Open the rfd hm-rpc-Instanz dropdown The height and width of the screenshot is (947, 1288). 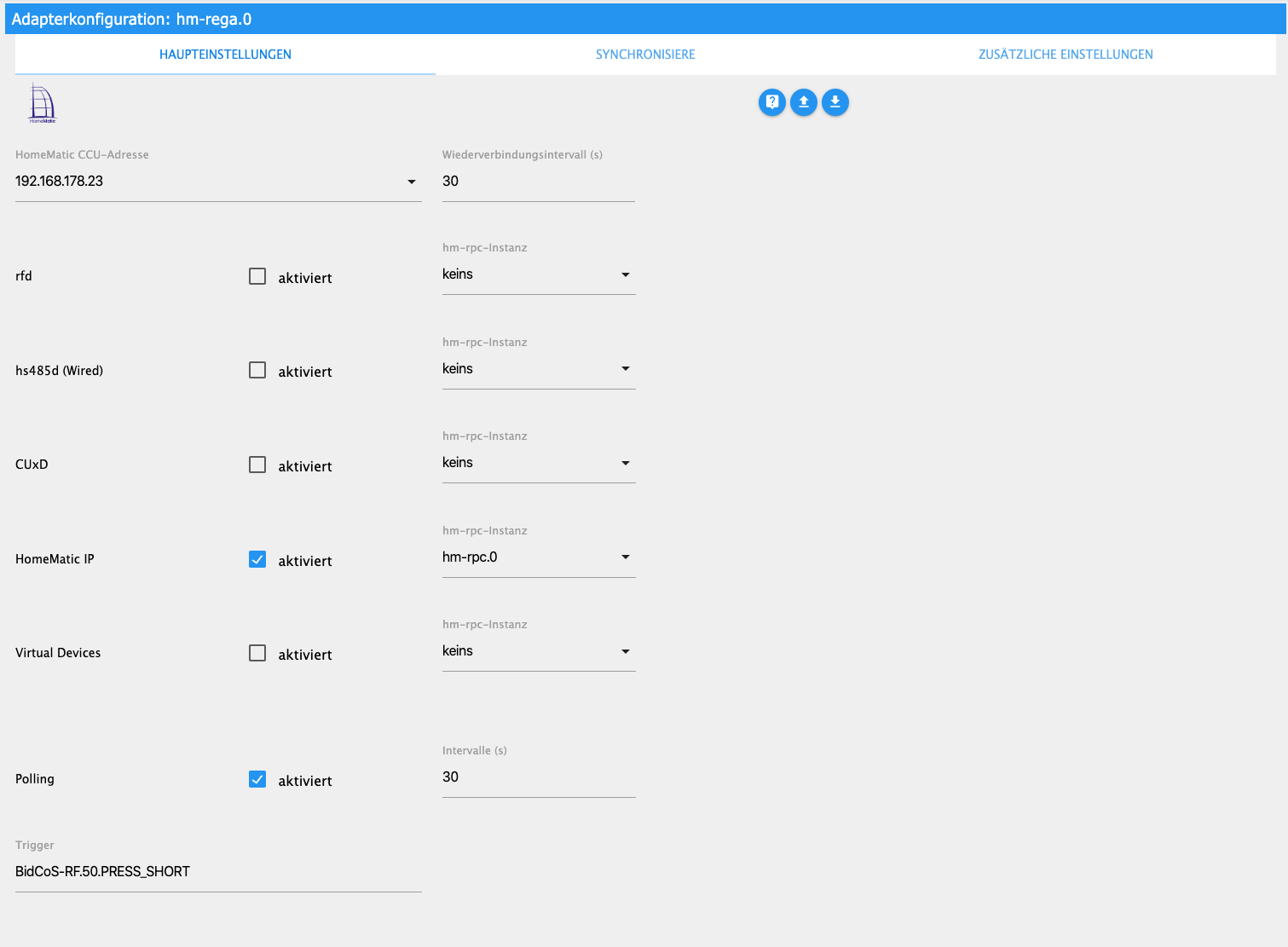[x=539, y=274]
